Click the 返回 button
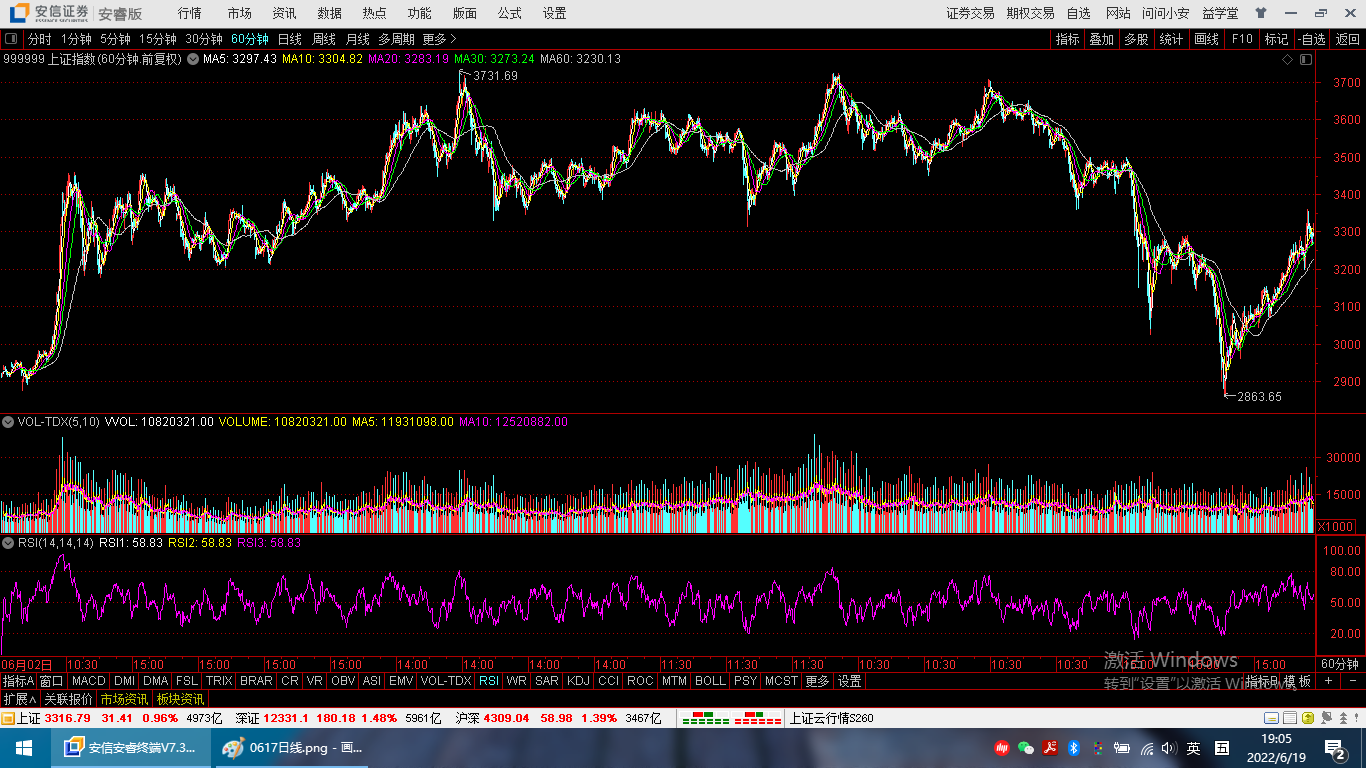 click(x=1347, y=39)
